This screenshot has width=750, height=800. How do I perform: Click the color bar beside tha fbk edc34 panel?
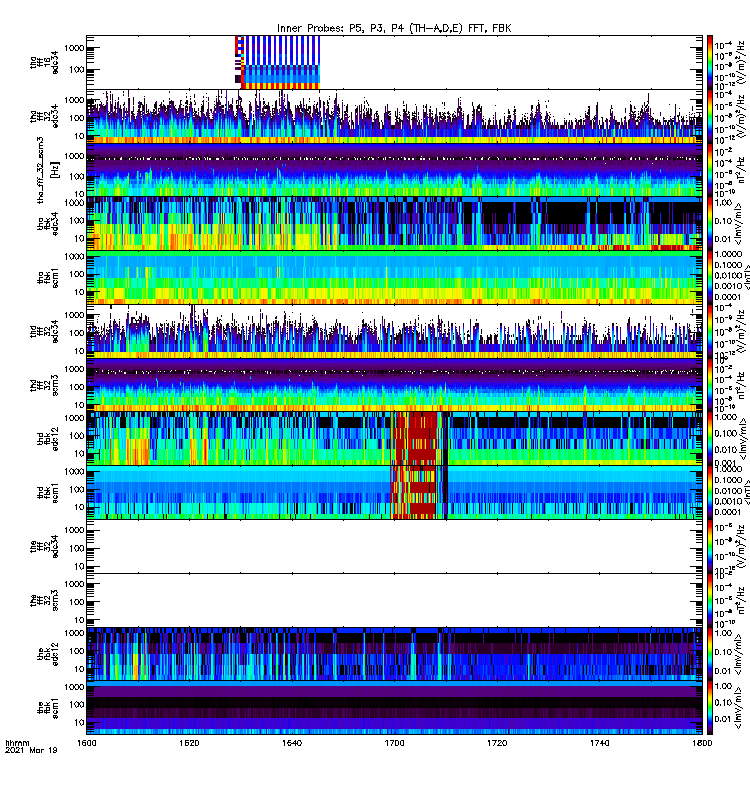point(710,223)
